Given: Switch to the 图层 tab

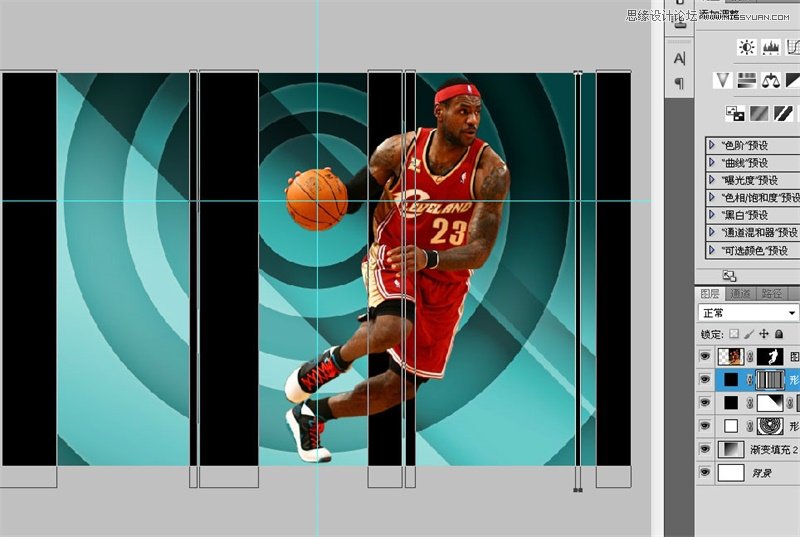Looking at the screenshot, I should [710, 294].
